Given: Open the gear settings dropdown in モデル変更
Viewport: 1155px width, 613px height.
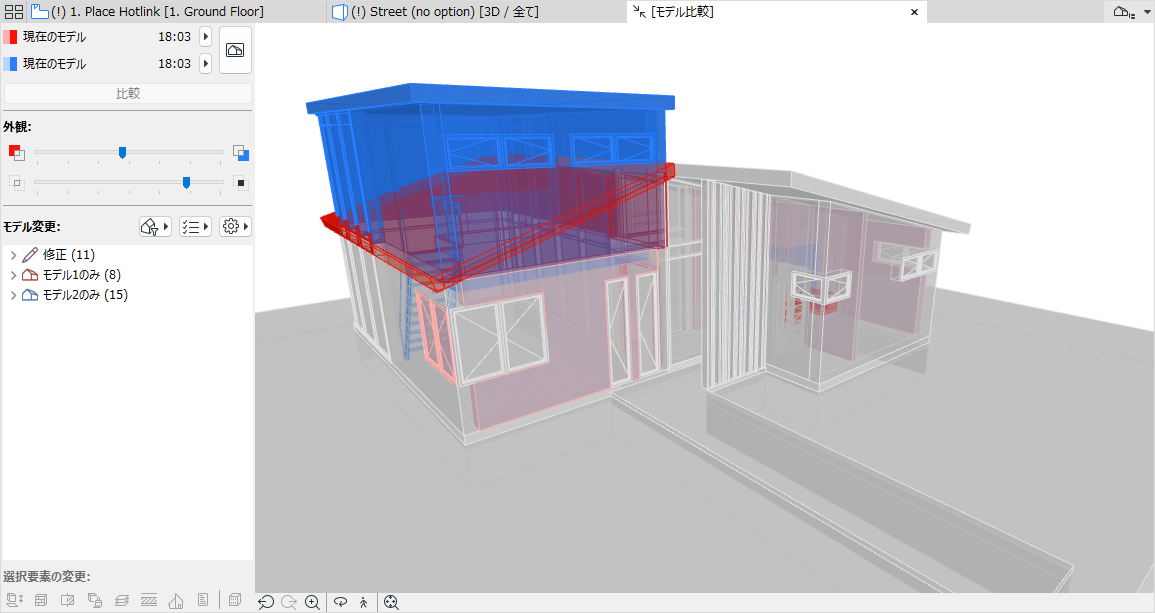Looking at the screenshot, I should coord(236,226).
